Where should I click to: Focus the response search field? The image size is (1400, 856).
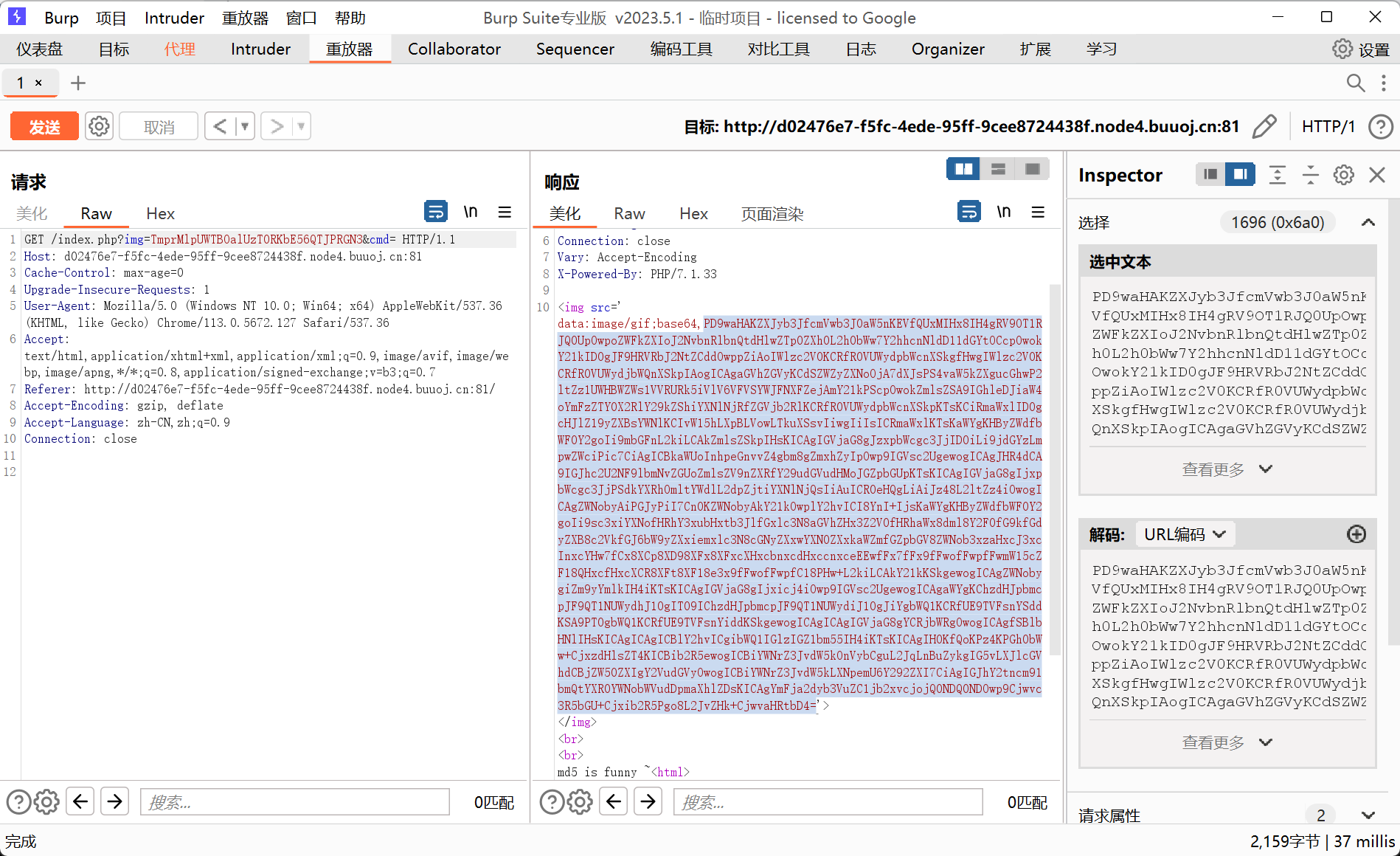coord(828,801)
